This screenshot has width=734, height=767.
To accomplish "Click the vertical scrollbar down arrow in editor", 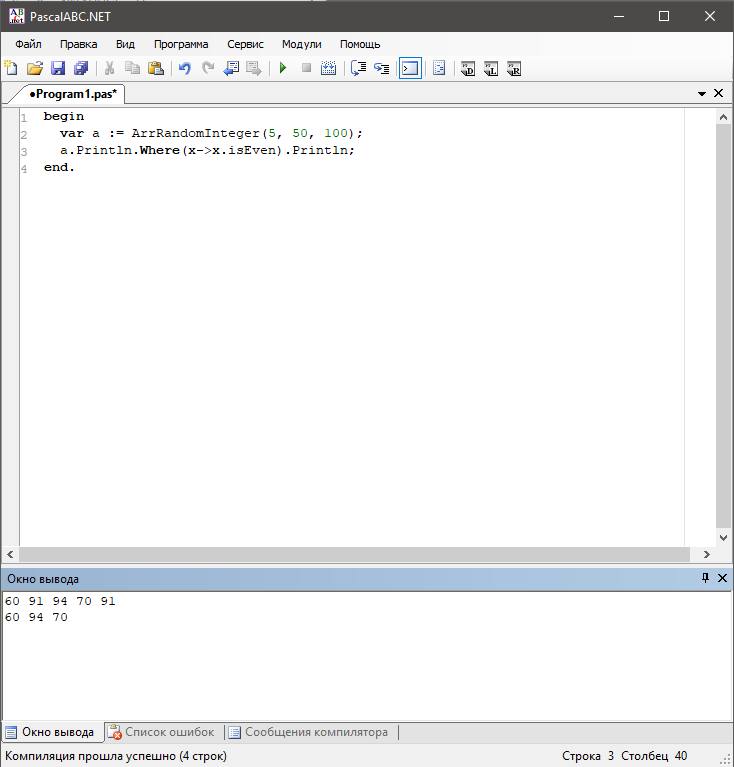I will coord(724,539).
